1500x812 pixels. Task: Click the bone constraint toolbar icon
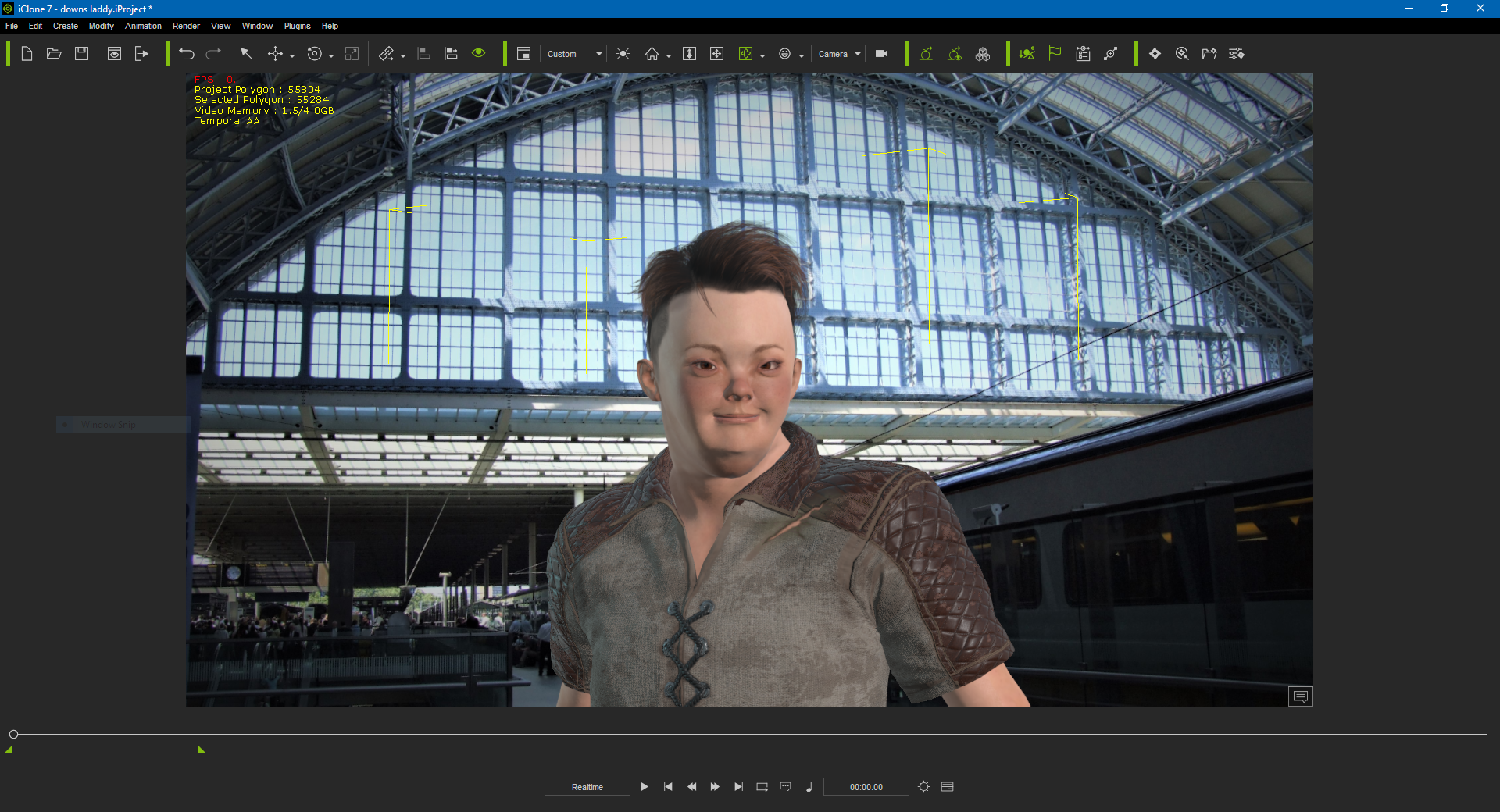click(x=1110, y=54)
